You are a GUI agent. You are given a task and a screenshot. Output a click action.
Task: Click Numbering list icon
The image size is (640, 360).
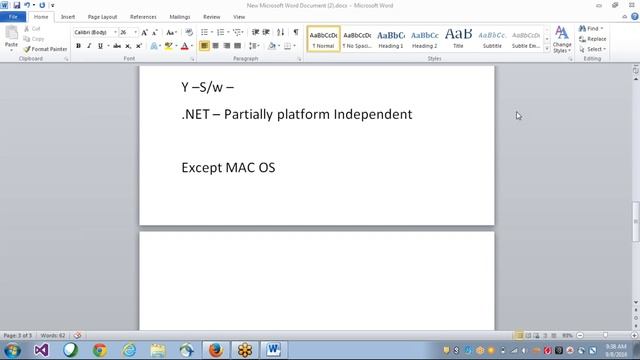click(x=220, y=32)
